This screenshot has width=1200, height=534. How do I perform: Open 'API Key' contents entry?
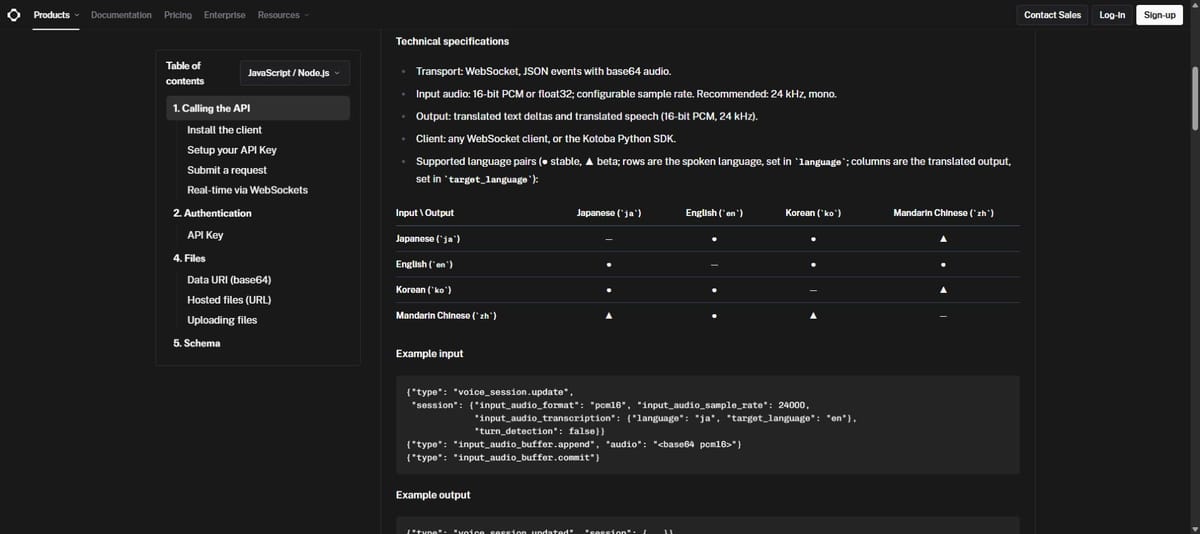click(x=205, y=235)
